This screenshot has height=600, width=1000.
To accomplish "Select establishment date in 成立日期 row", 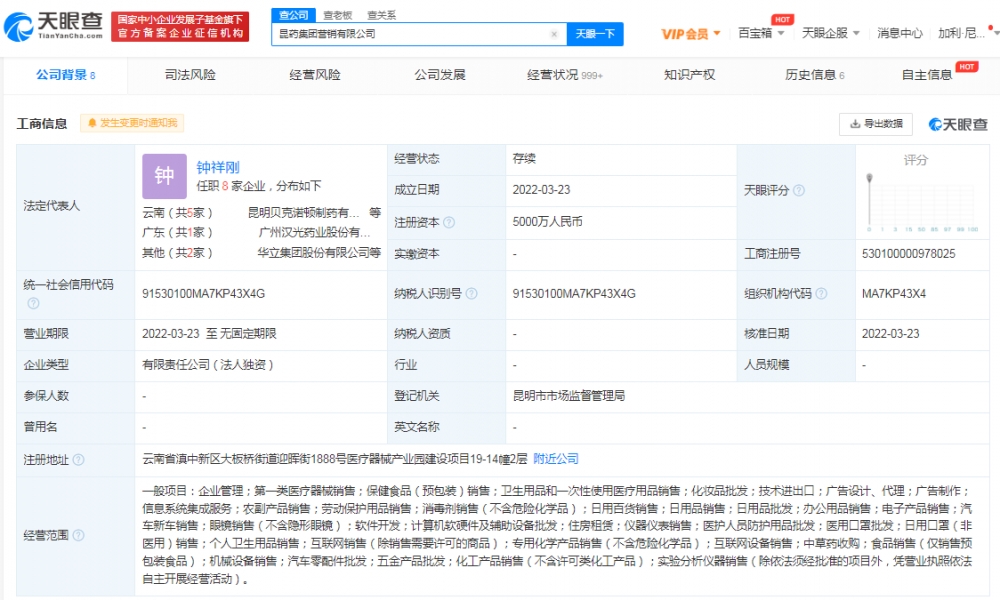I will (x=541, y=190).
